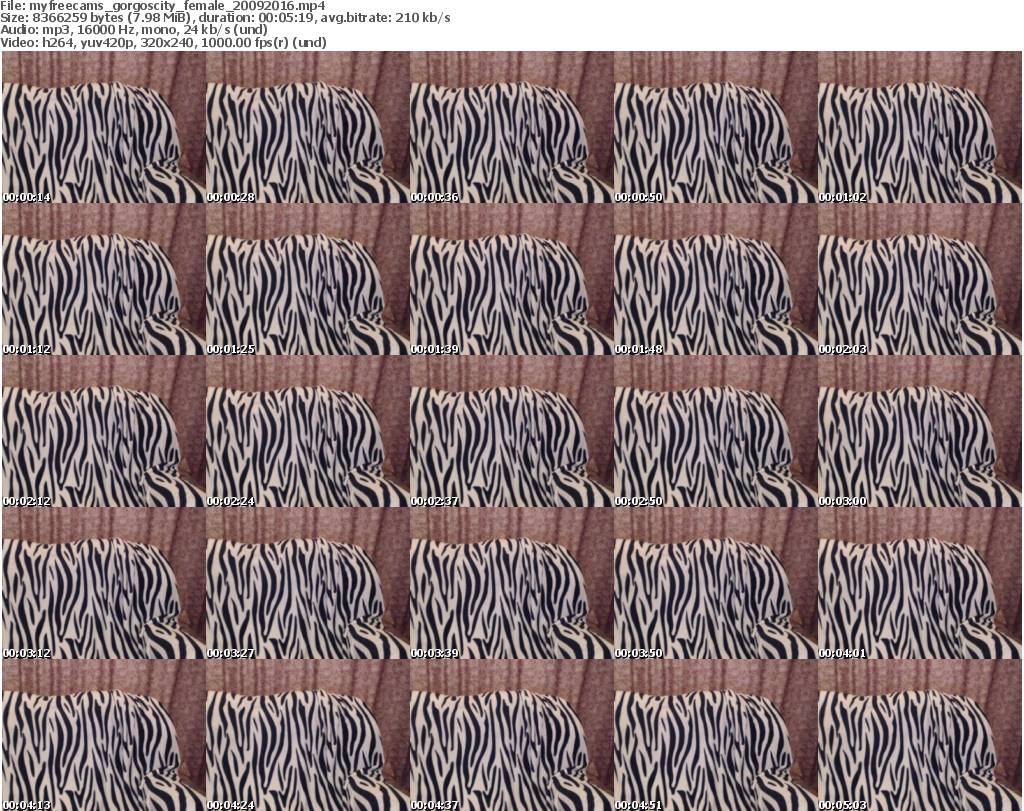This screenshot has height=811, width=1024.
Task: Open the thumbnail stamped 00:02:24
Action: point(308,431)
